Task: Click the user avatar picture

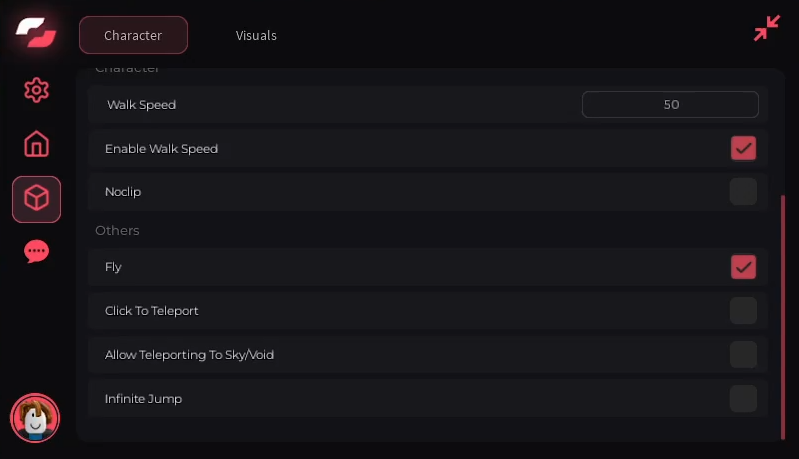Action: [x=35, y=417]
